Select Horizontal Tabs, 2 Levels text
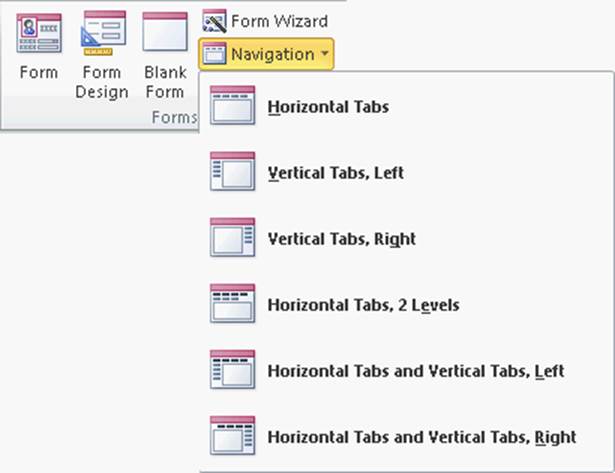 click(x=363, y=305)
